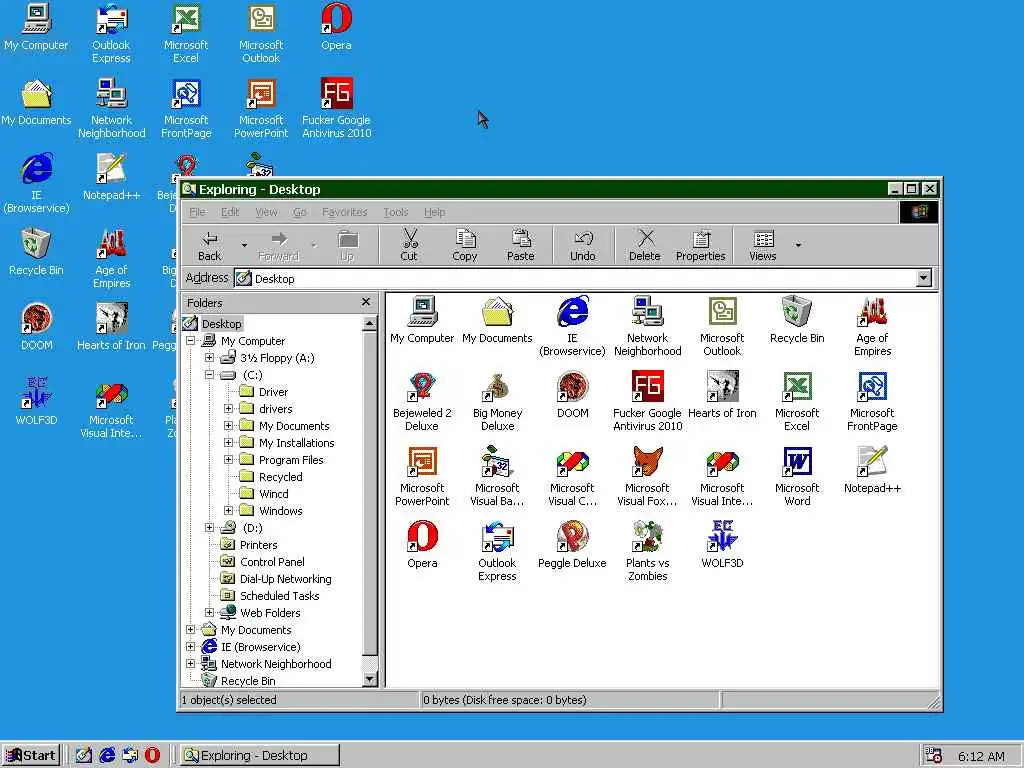The image size is (1024, 768).
Task: Select Recycle Bin icon in Explorer pane
Action: (797, 319)
